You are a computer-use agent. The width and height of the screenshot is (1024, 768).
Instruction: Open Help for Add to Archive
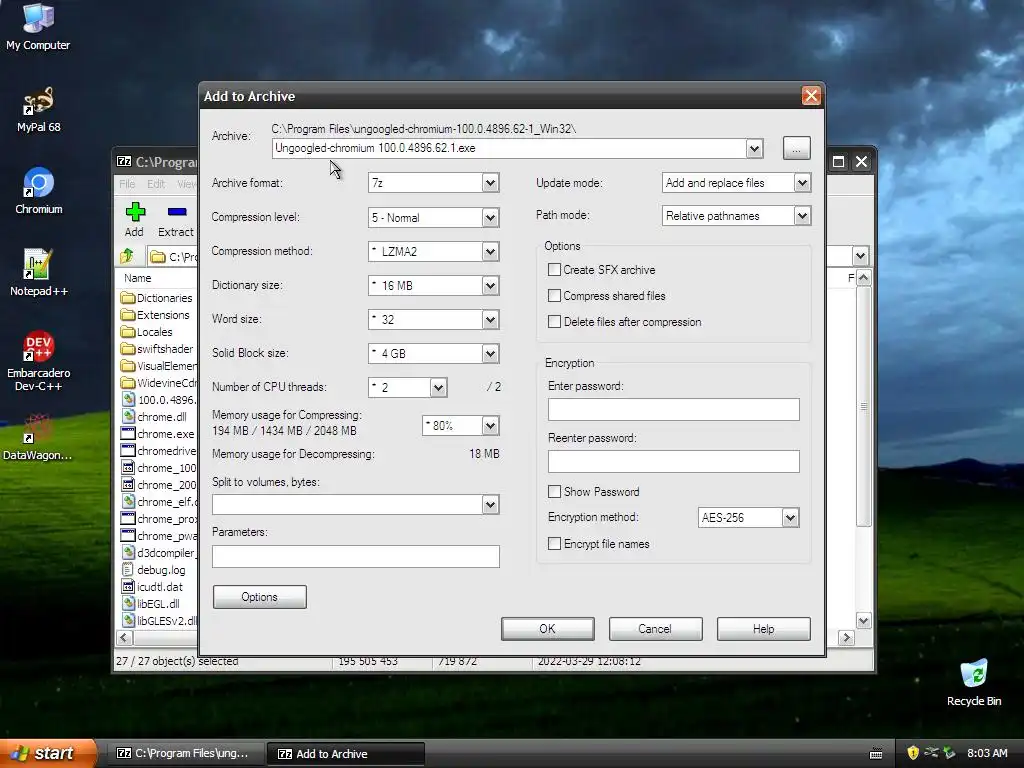click(763, 629)
